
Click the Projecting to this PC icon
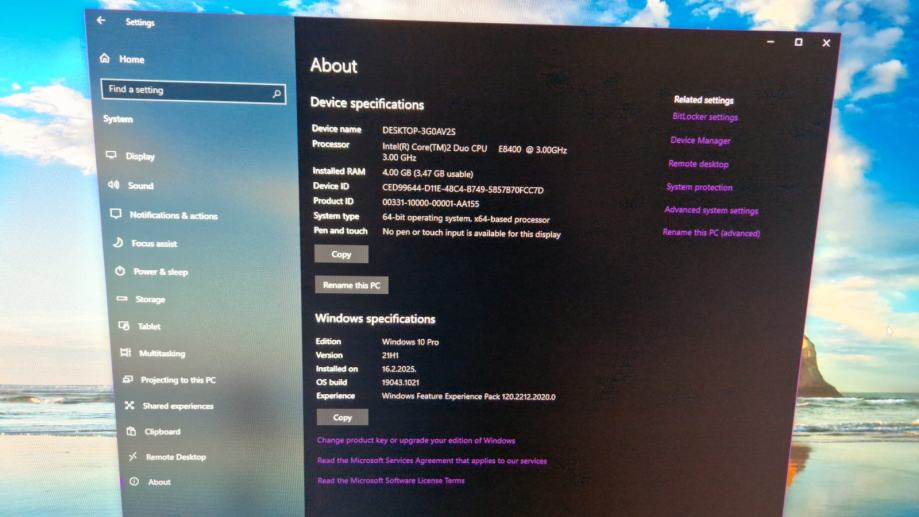click(128, 379)
